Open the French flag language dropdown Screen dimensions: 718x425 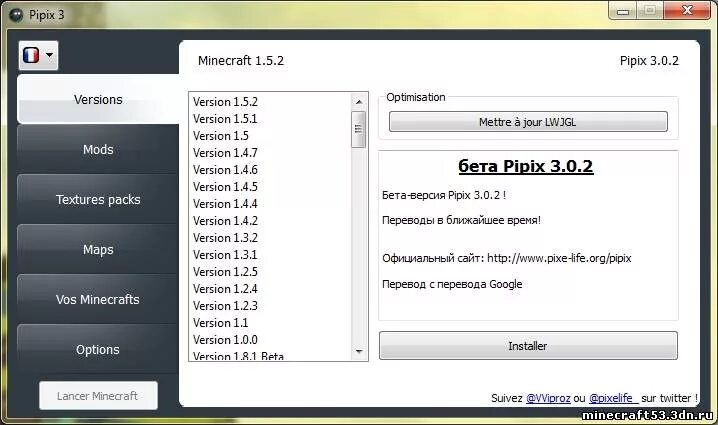pyautogui.click(x=38, y=55)
